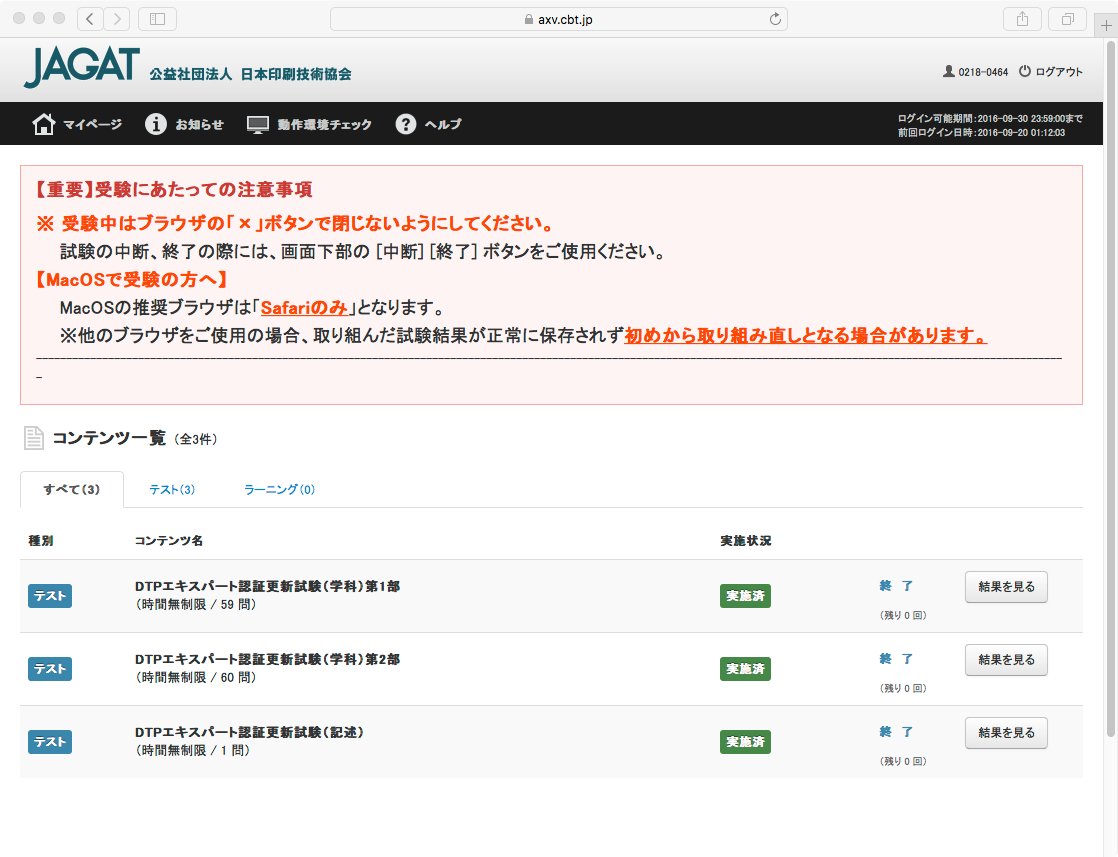Click the user icon next to 0218-0464
Viewport: 1118px width, 857px height.
pos(948,71)
